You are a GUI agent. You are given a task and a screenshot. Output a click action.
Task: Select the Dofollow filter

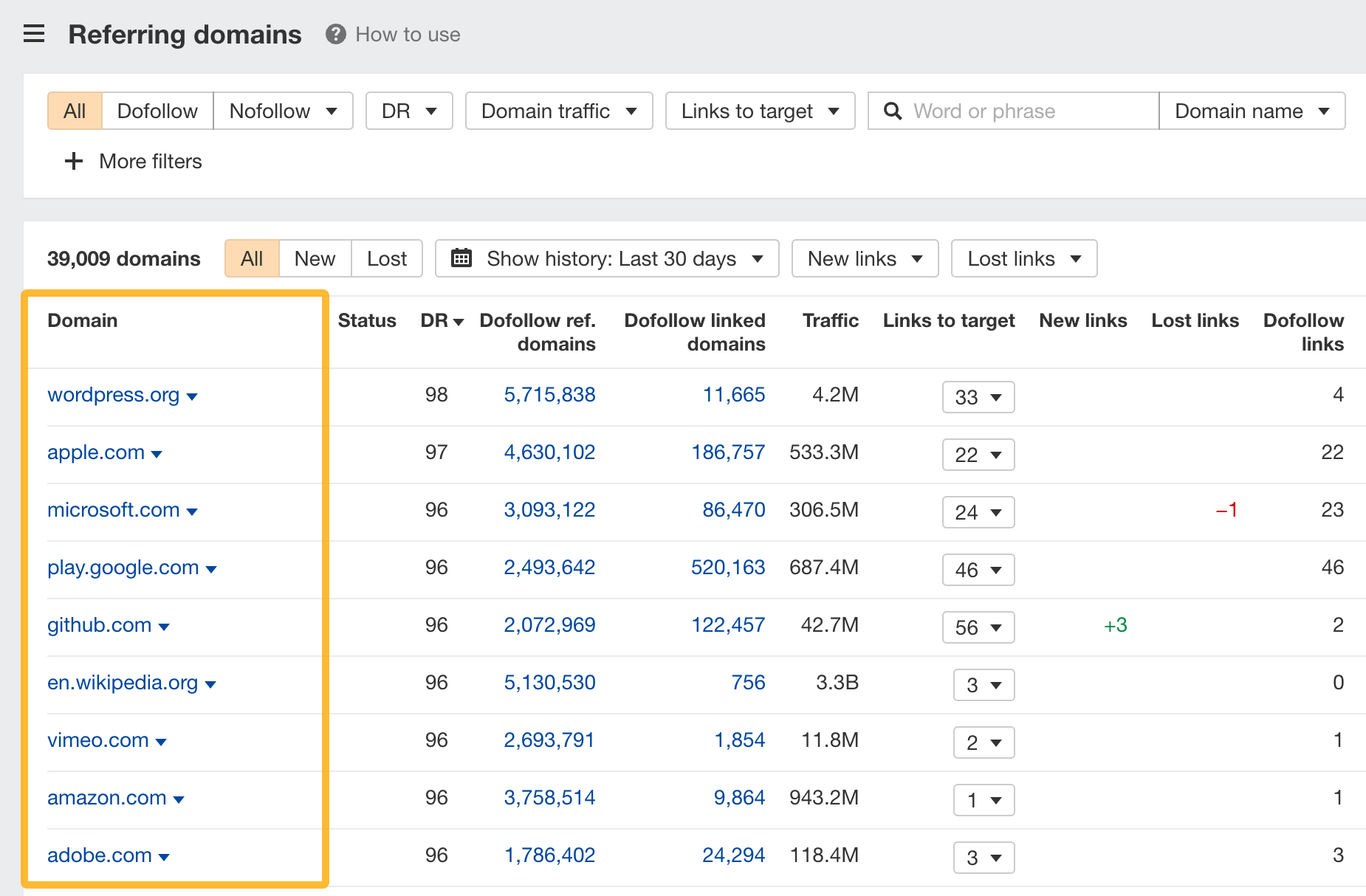(x=157, y=111)
